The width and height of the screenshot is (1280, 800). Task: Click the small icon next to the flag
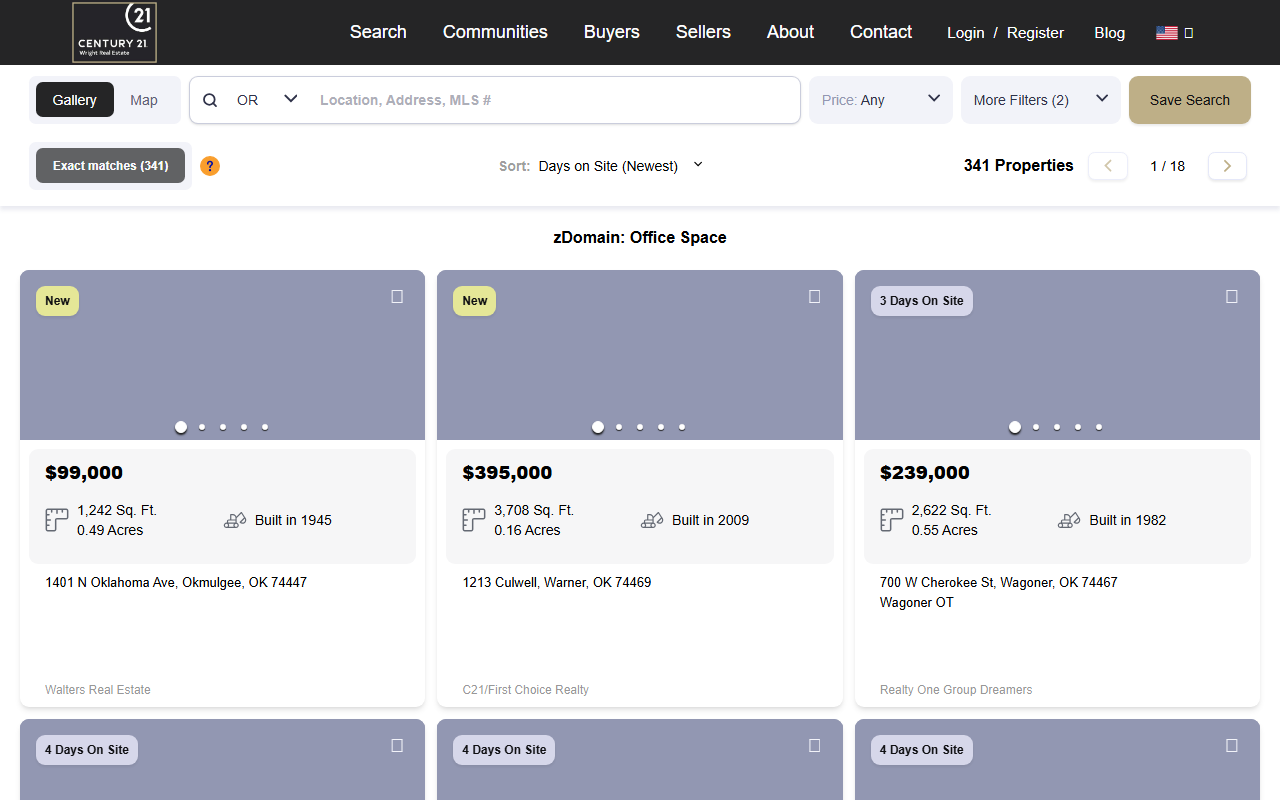[1189, 33]
